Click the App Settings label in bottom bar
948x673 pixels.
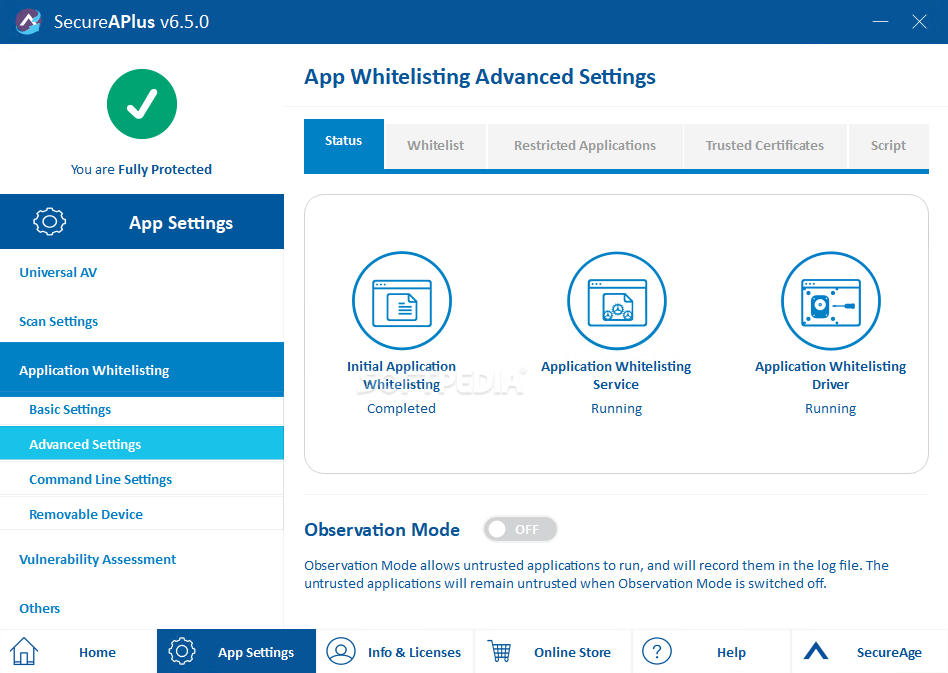(x=256, y=652)
